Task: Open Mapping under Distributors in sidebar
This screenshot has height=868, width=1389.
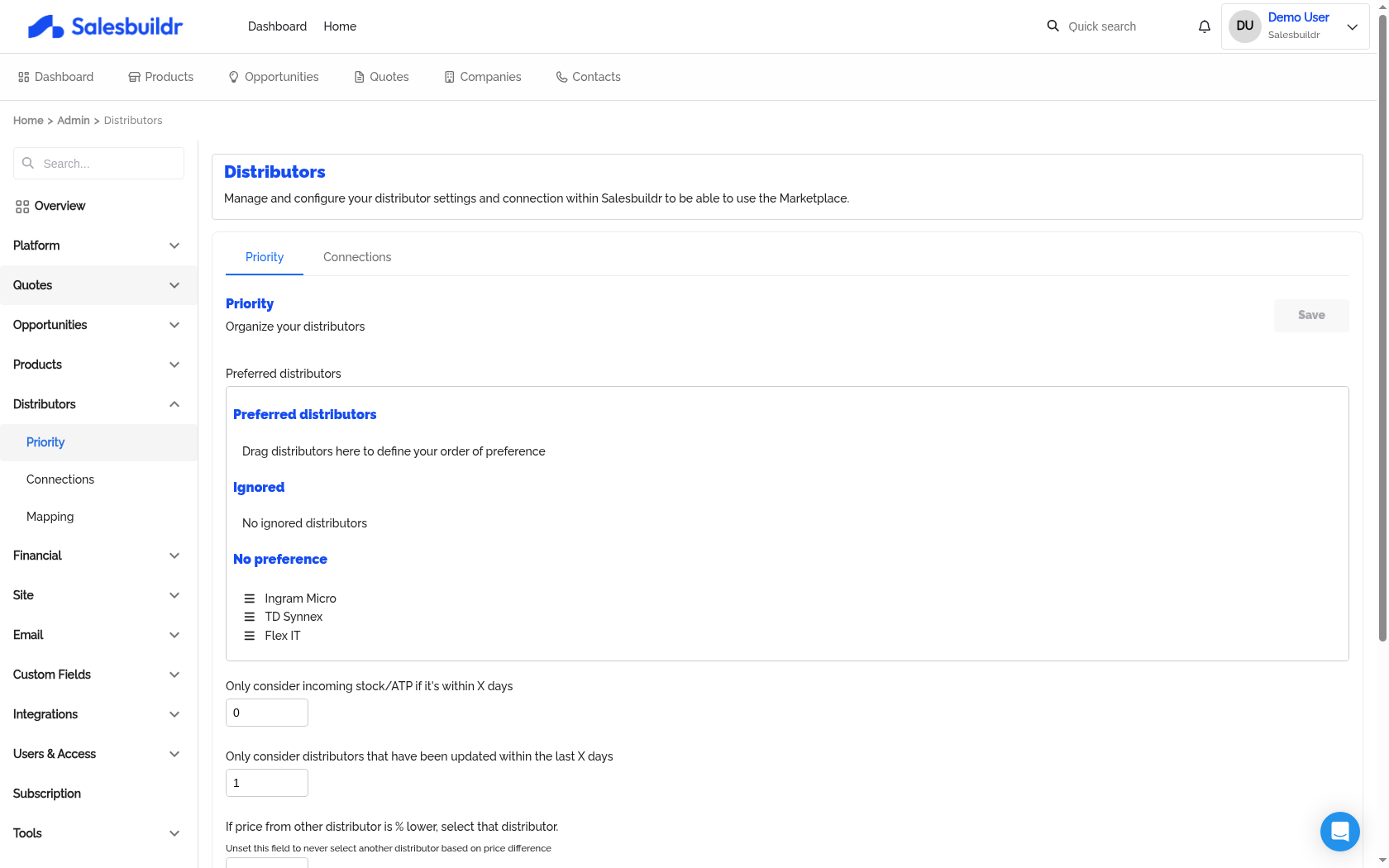Action: (98, 517)
